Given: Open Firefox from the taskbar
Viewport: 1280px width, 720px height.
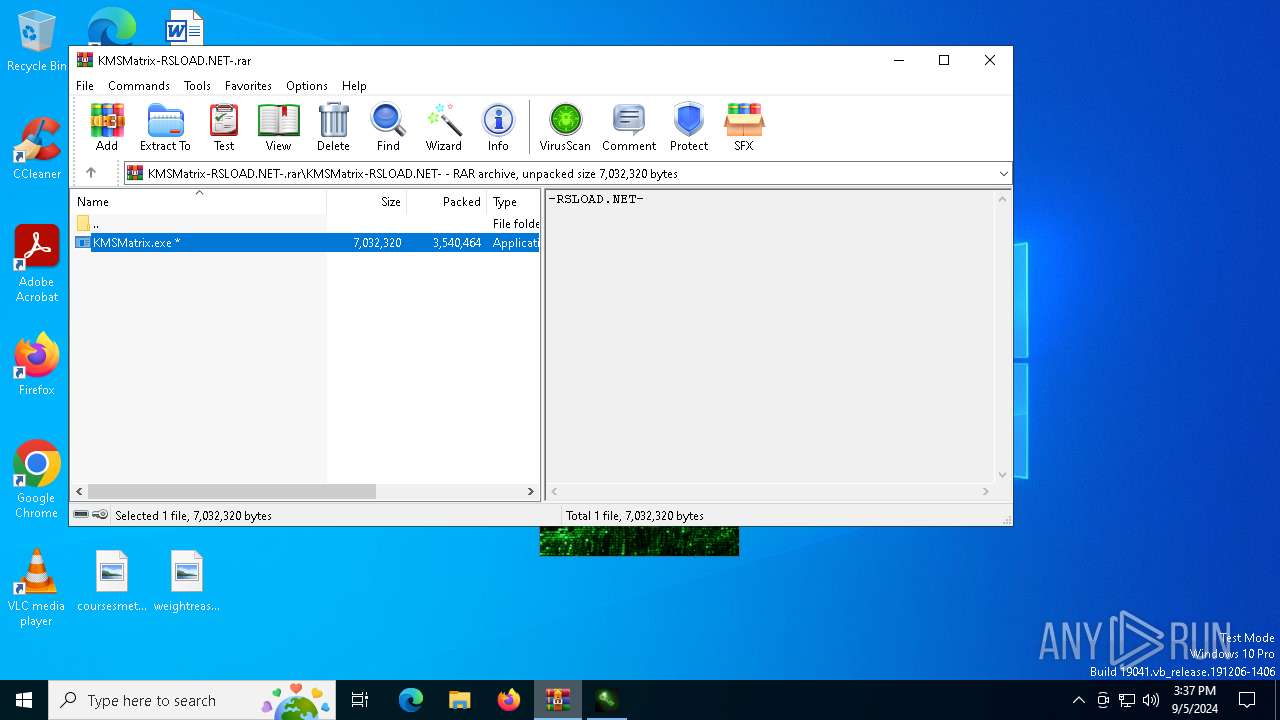Looking at the screenshot, I should pos(509,700).
